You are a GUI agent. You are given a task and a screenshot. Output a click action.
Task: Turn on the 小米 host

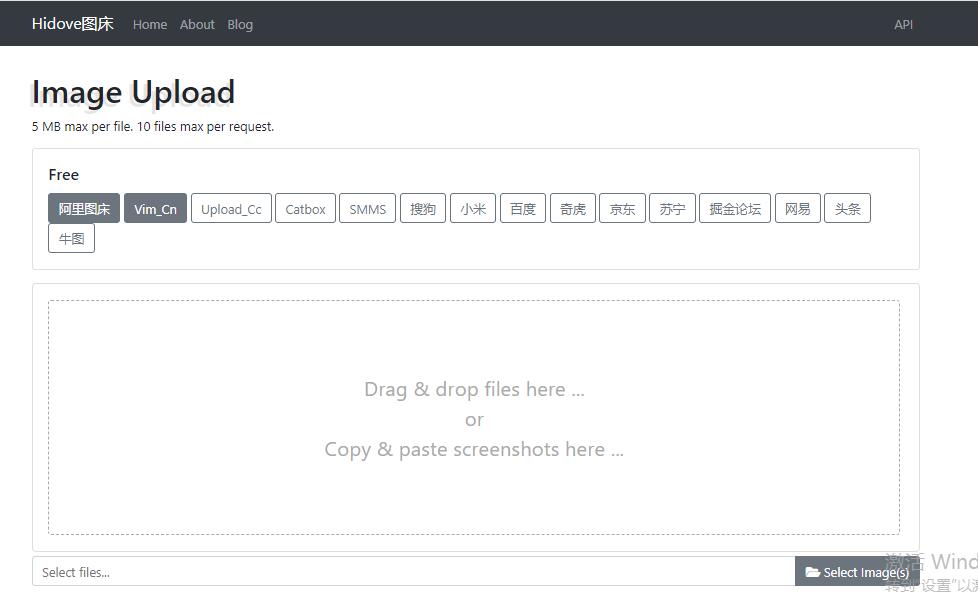[473, 209]
